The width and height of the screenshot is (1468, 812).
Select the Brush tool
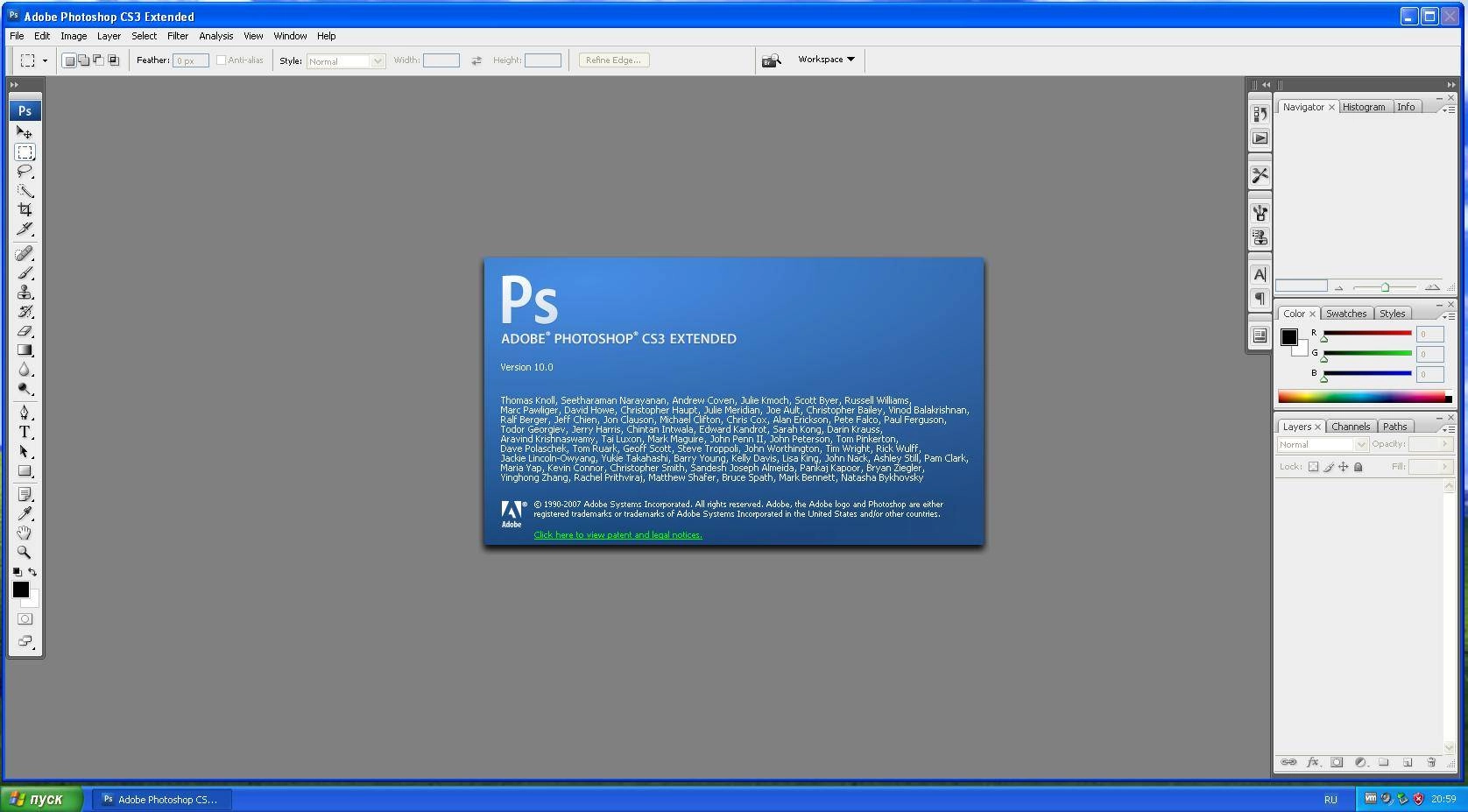[x=25, y=272]
